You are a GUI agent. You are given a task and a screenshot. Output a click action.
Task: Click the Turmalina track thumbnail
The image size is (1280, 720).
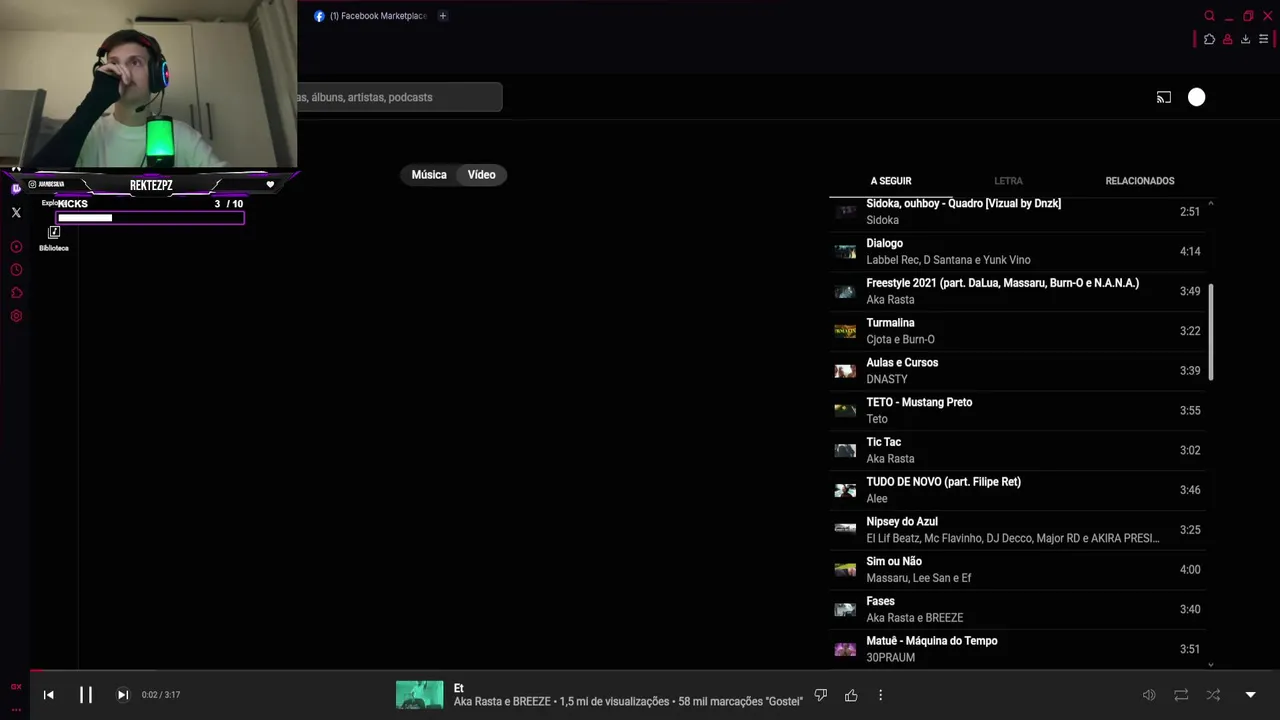pos(846,331)
